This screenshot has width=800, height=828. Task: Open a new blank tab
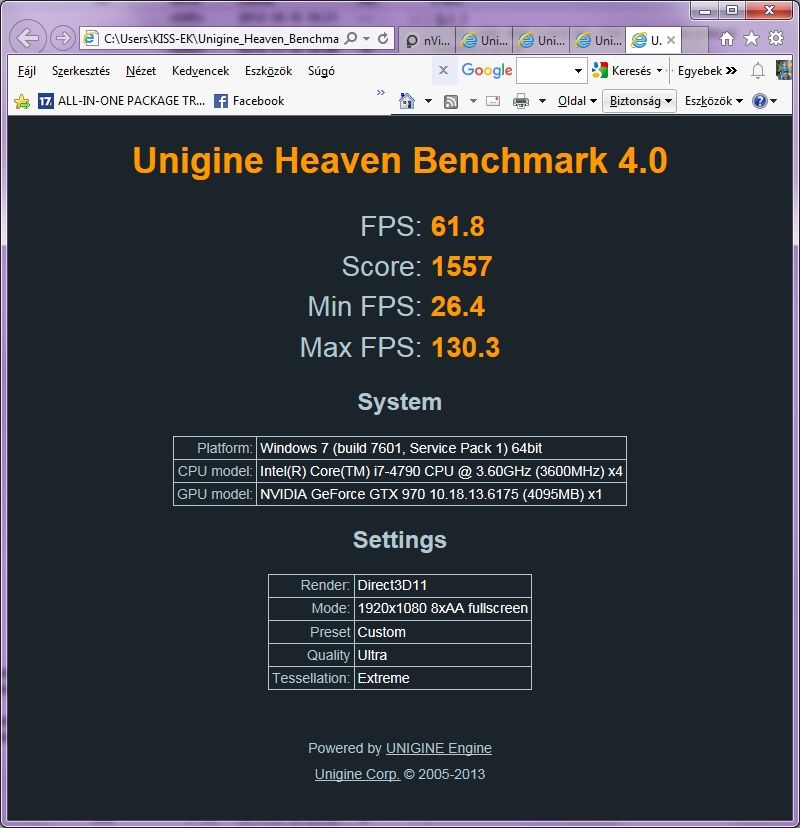click(x=695, y=40)
